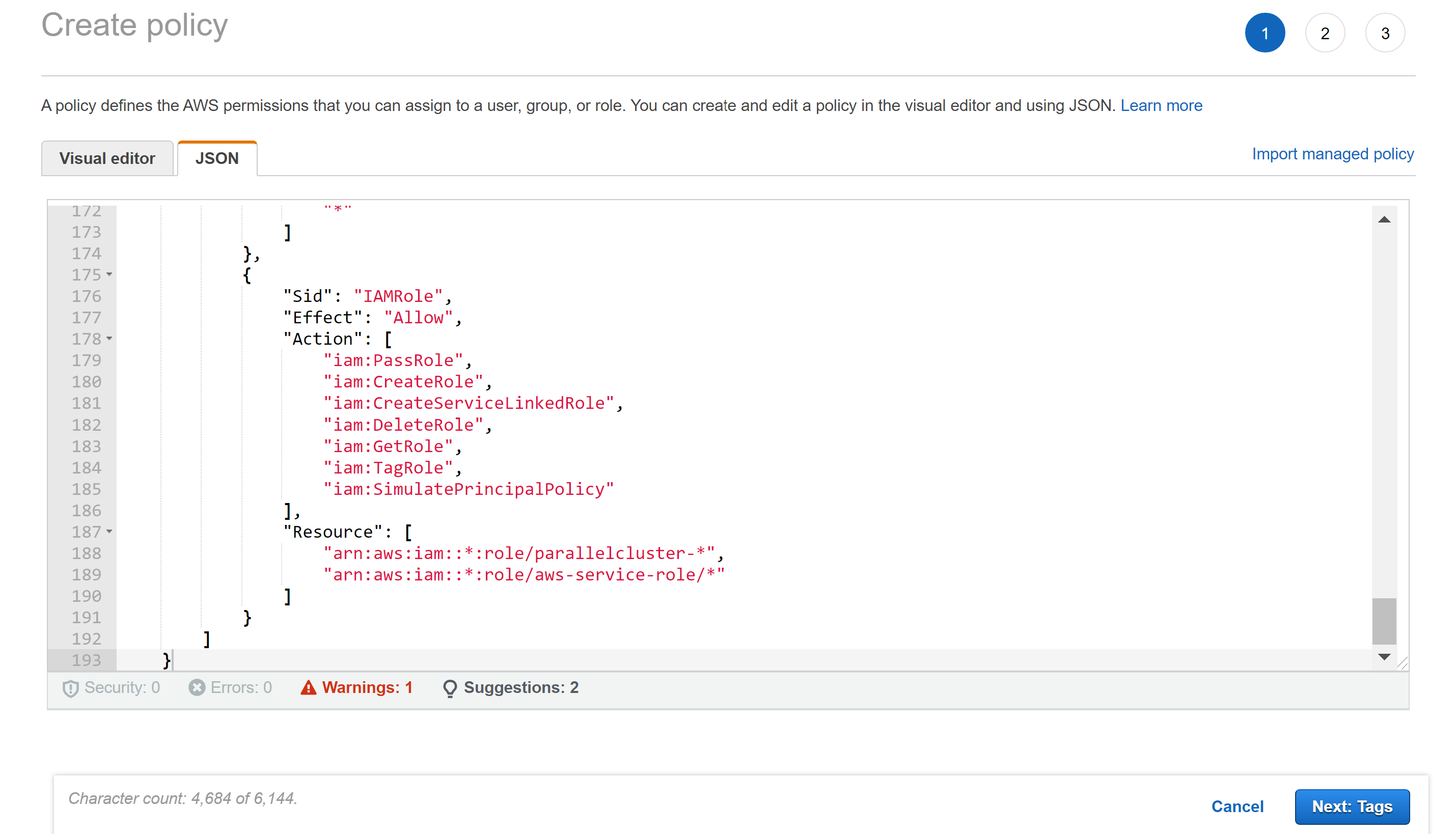Click the scrollbar down arrow
The height and width of the screenshot is (834, 1456).
tap(1384, 656)
